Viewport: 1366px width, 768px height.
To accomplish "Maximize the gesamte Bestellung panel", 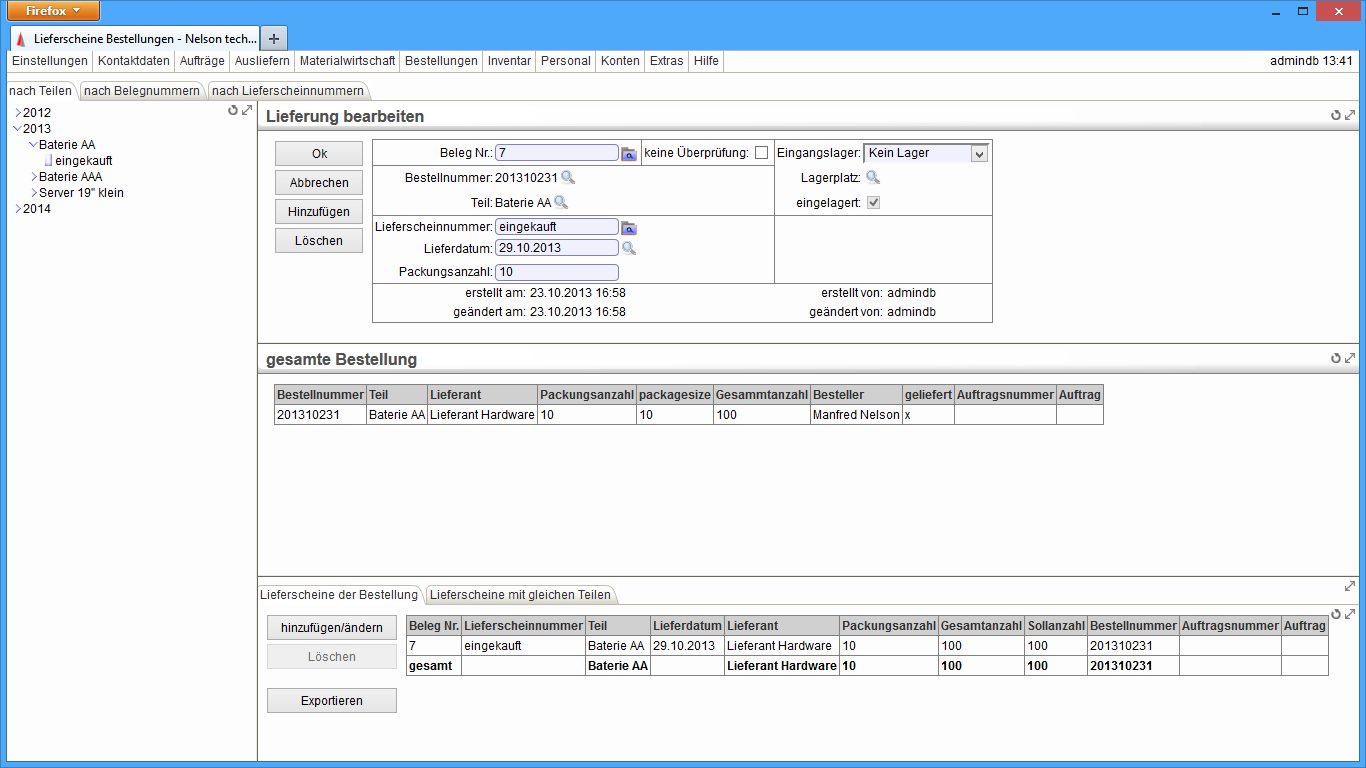I will point(1350,358).
